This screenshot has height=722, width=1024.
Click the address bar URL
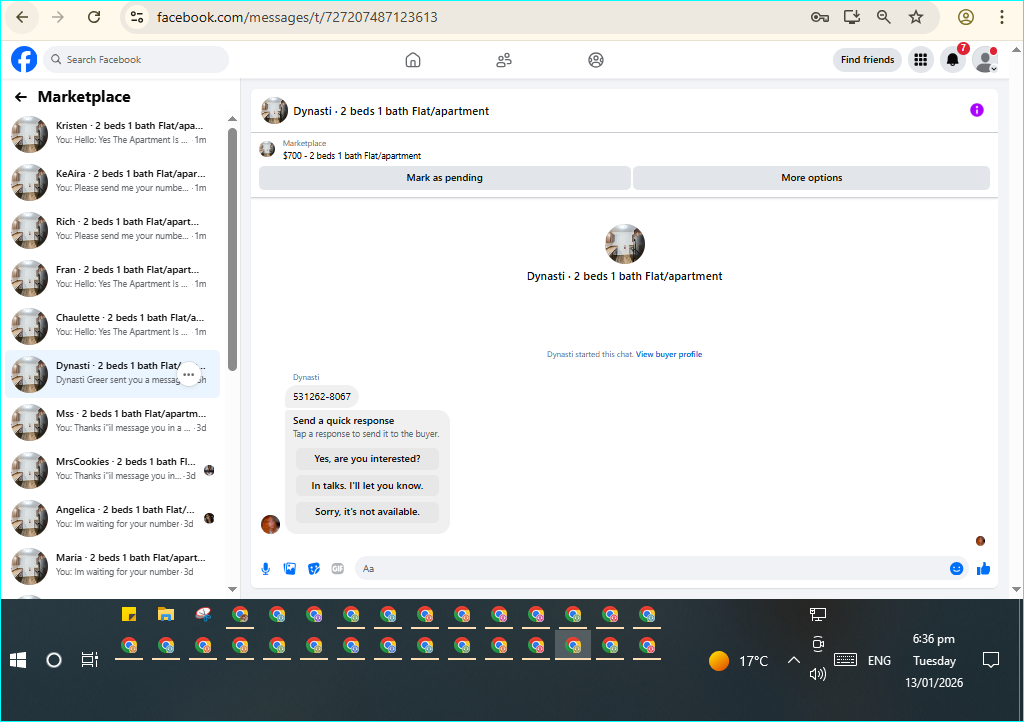297,18
